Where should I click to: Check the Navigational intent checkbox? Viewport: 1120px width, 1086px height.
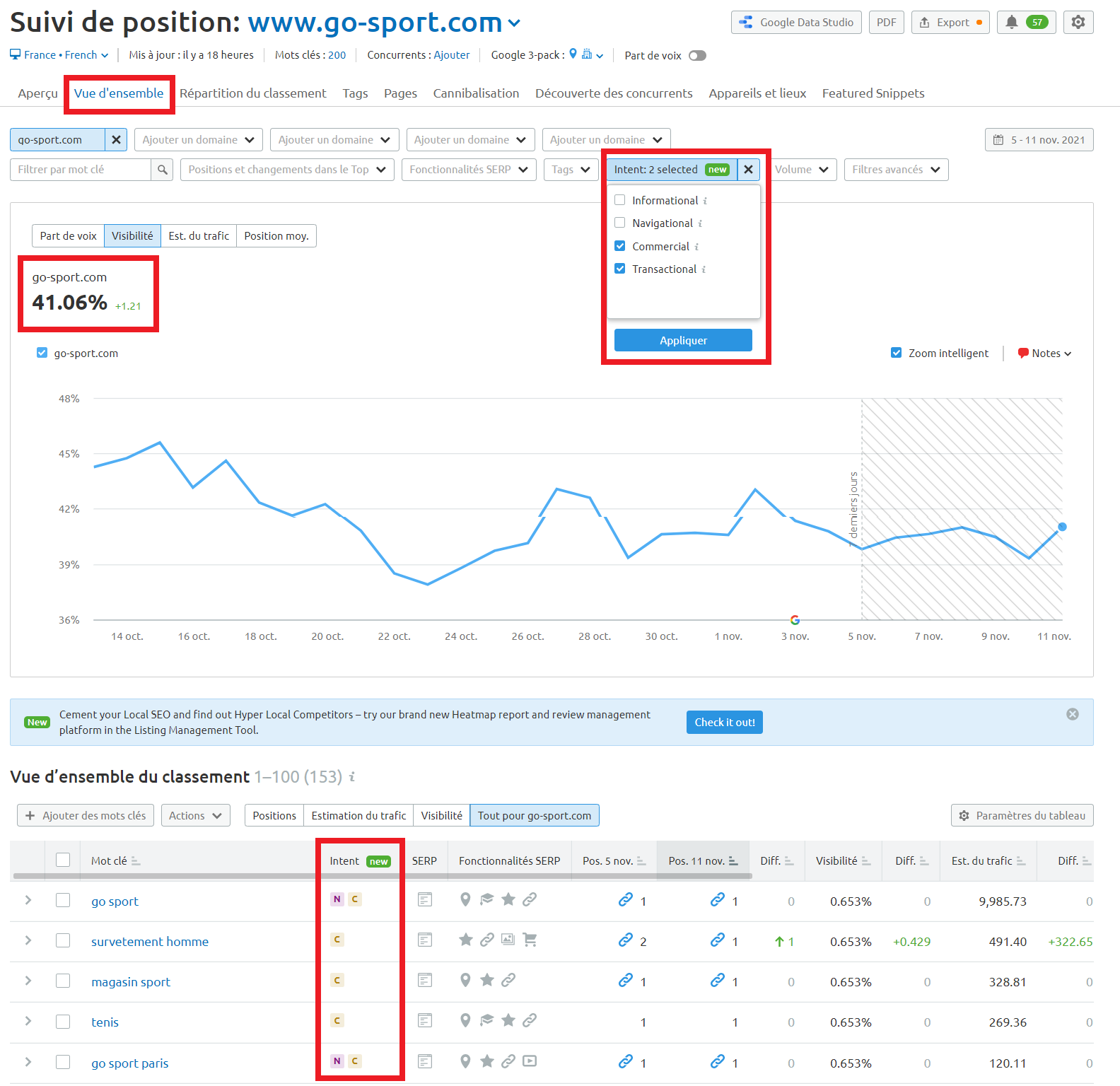tap(620, 223)
